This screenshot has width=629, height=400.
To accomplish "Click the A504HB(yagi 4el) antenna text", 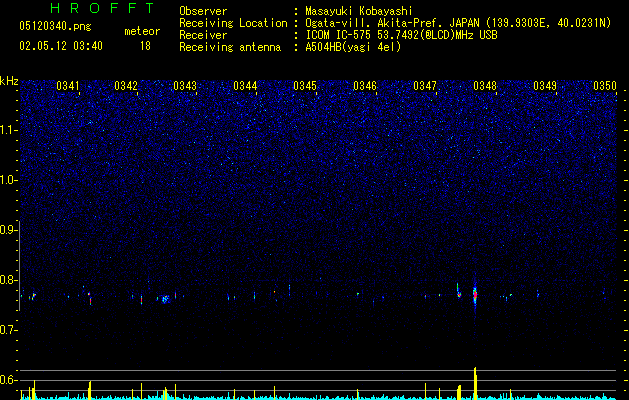I will click(353, 47).
